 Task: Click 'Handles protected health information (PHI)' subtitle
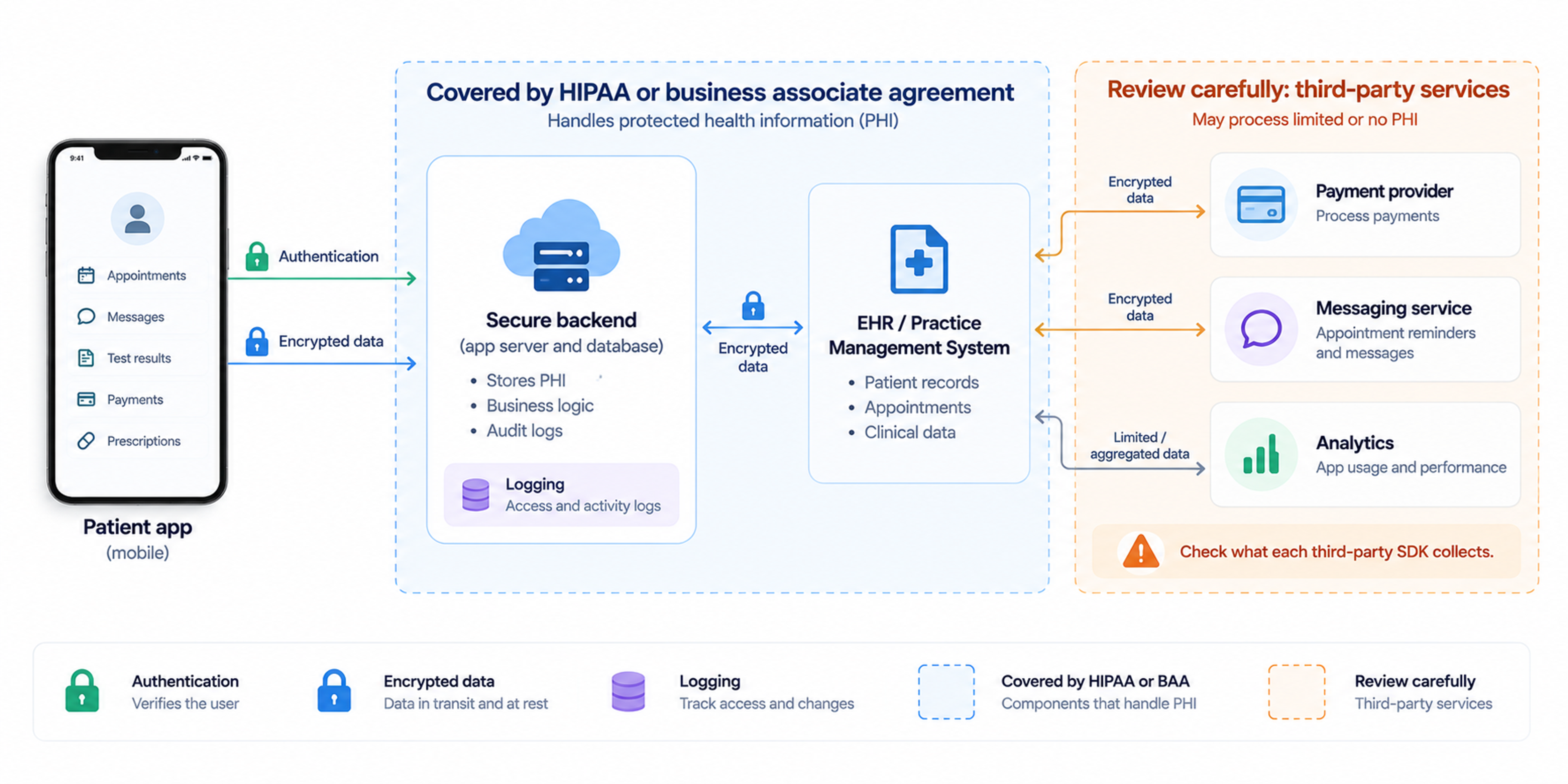722,120
